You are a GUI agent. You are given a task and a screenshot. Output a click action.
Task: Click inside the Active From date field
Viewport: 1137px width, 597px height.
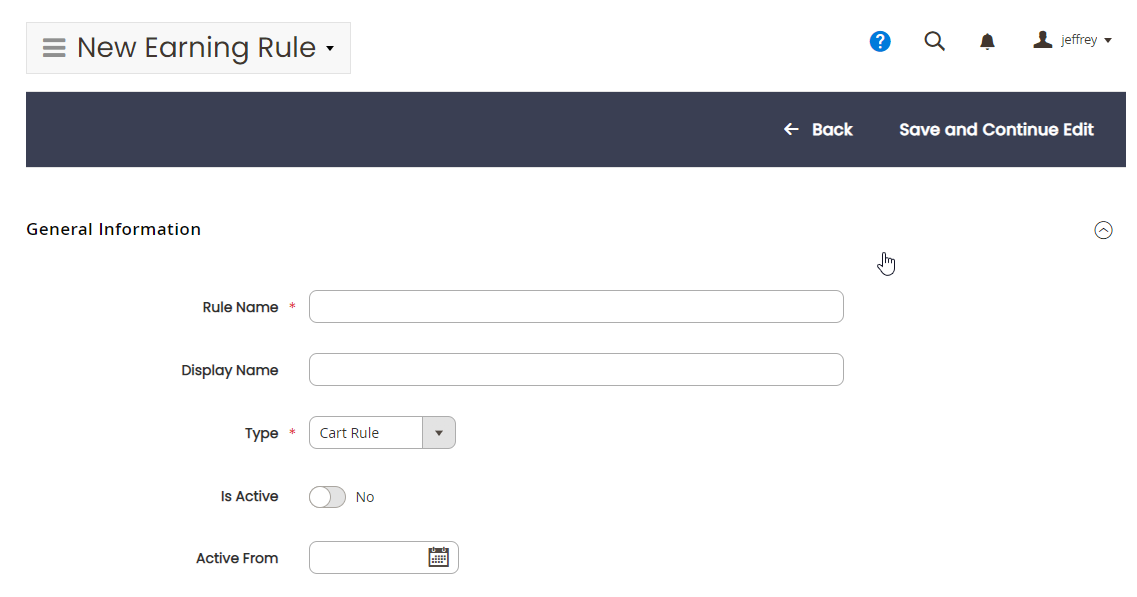click(x=368, y=557)
